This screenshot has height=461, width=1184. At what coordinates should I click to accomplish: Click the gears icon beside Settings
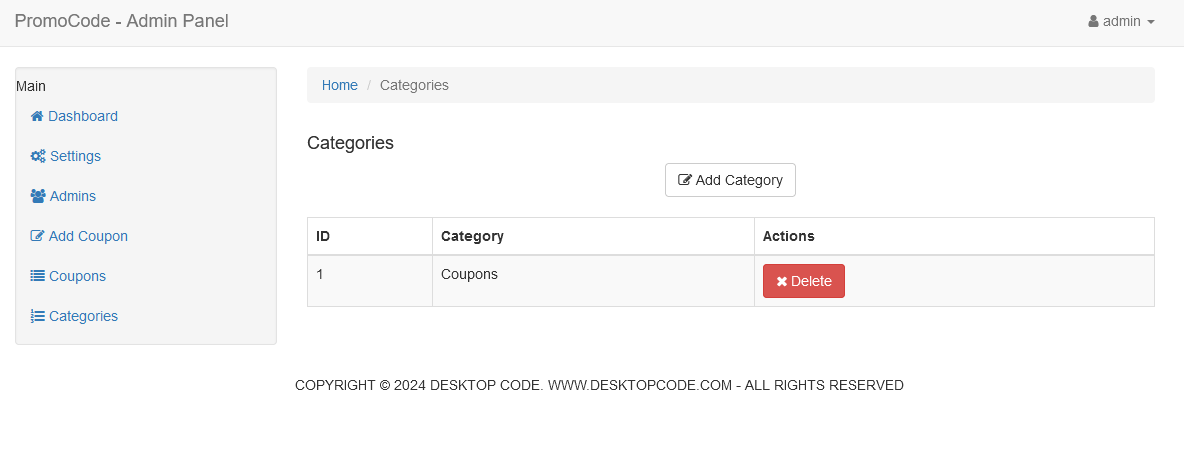tap(38, 156)
